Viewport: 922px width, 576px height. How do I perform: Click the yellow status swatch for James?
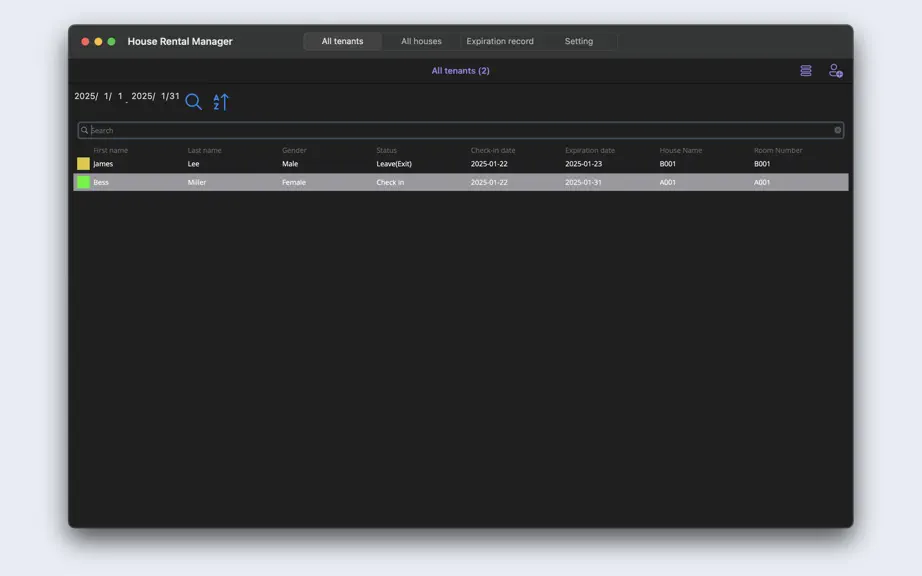[83, 163]
